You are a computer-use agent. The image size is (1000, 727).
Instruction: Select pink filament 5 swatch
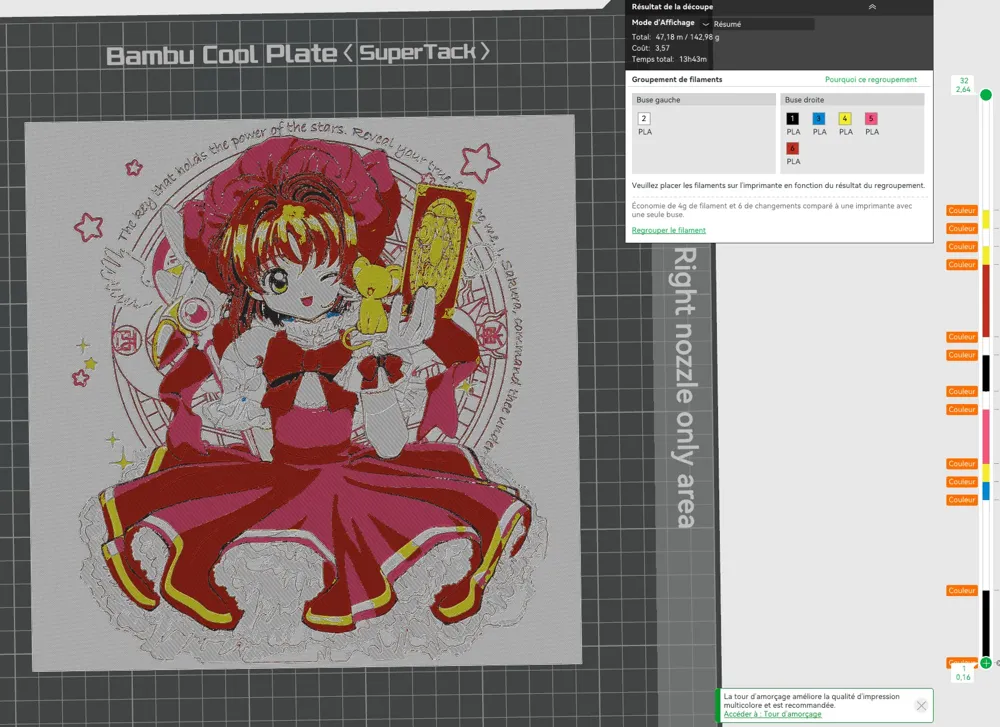[x=871, y=119]
